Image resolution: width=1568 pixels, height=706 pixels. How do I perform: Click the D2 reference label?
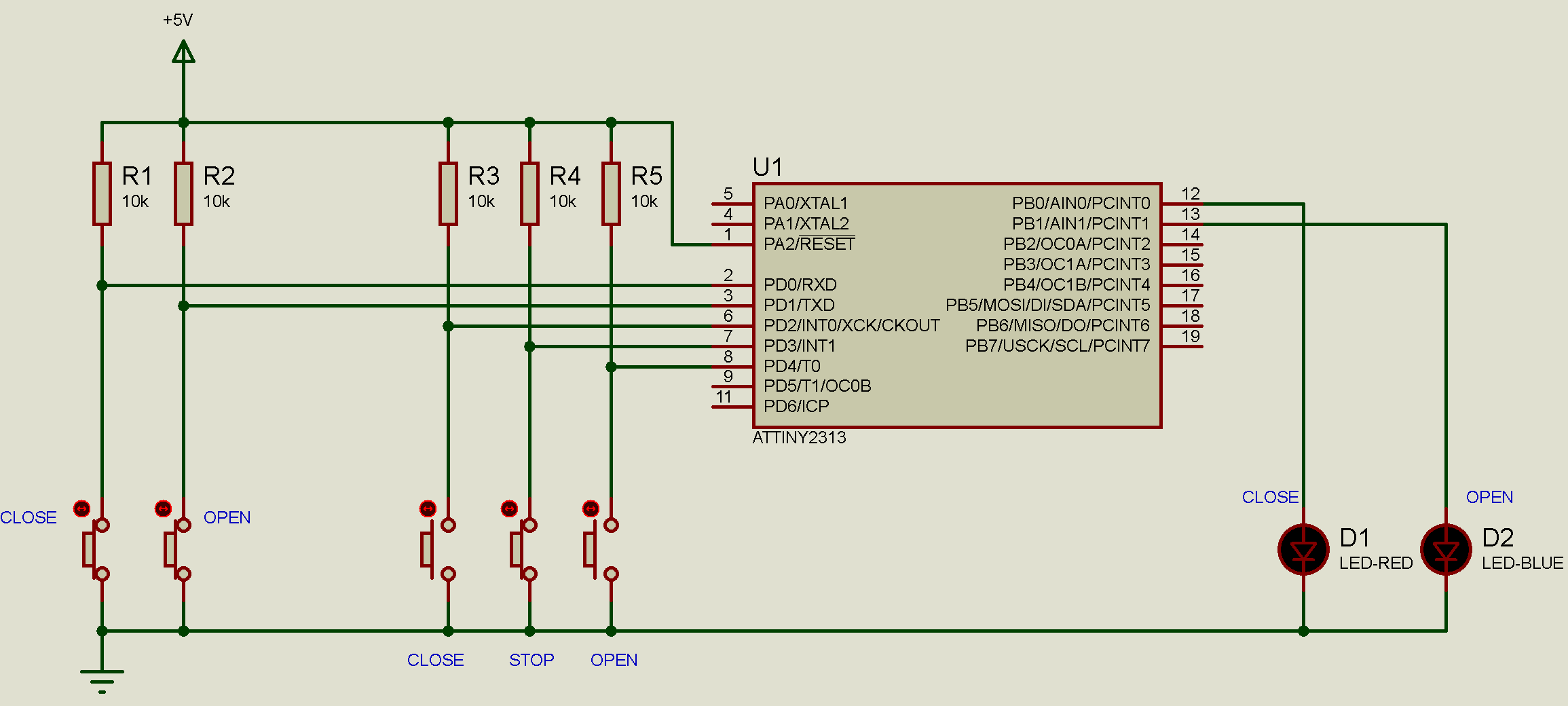(1498, 538)
